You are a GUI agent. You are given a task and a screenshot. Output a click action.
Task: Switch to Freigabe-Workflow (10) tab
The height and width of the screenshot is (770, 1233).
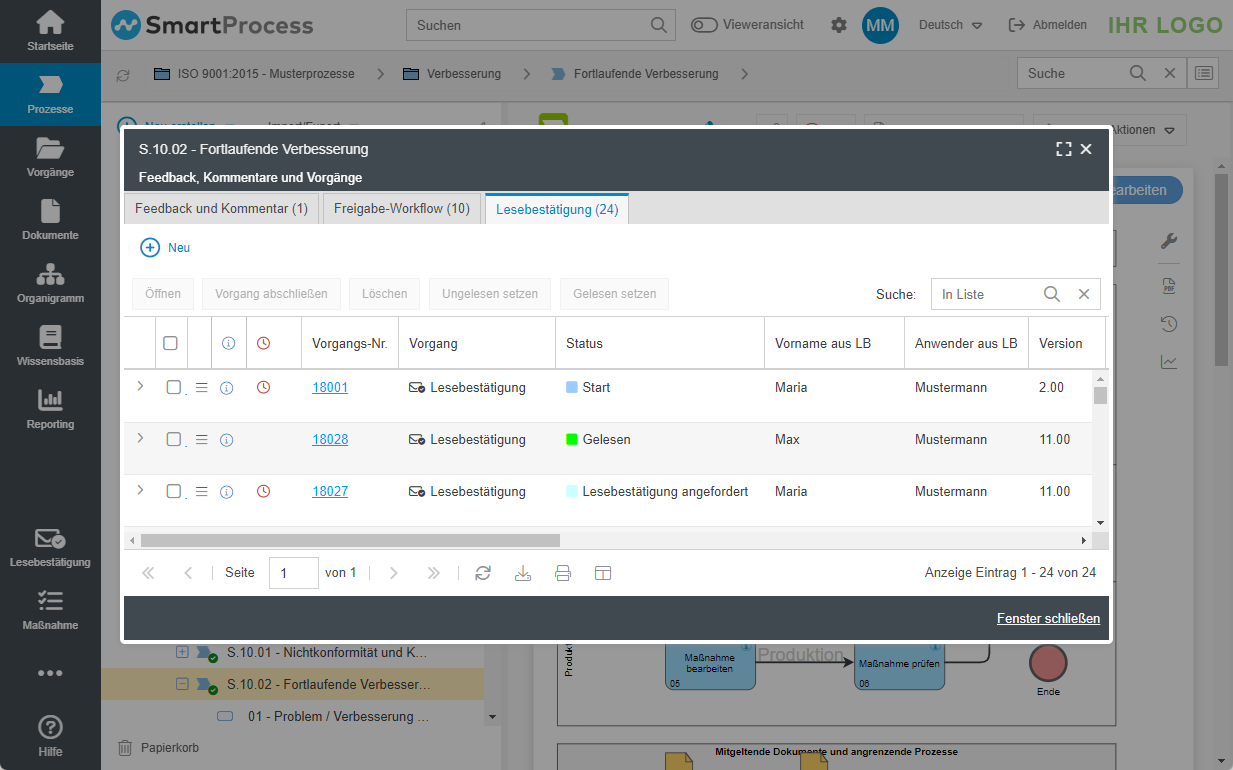coord(402,209)
